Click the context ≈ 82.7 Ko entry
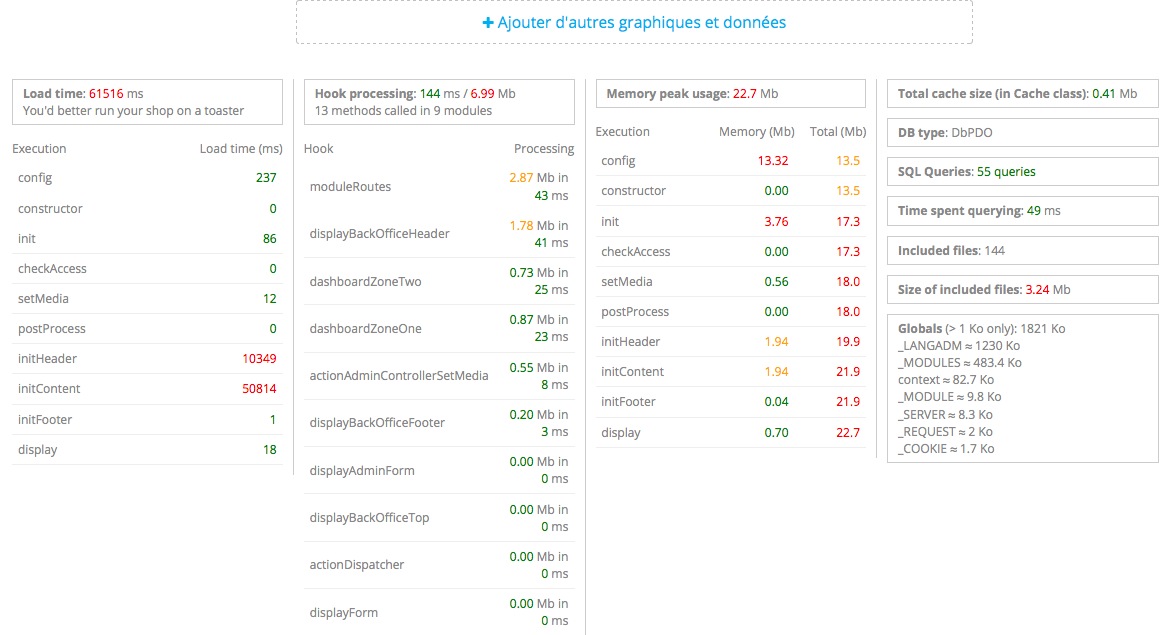Screen dimensions: 1166x635 tap(945, 380)
